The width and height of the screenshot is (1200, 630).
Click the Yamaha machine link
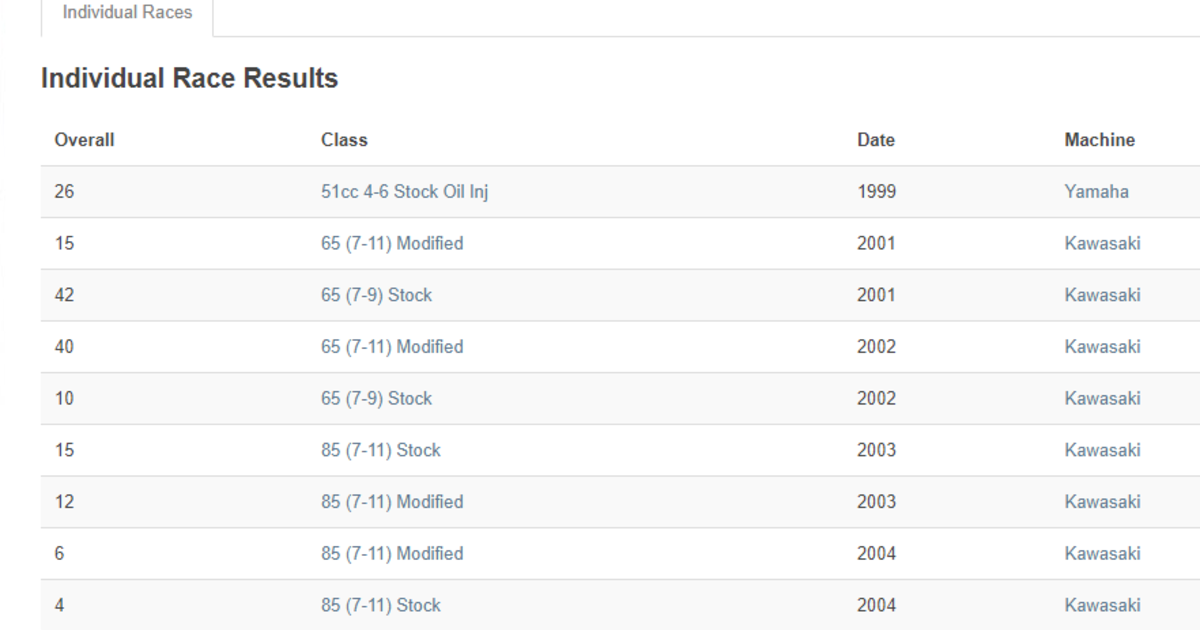(x=1096, y=192)
